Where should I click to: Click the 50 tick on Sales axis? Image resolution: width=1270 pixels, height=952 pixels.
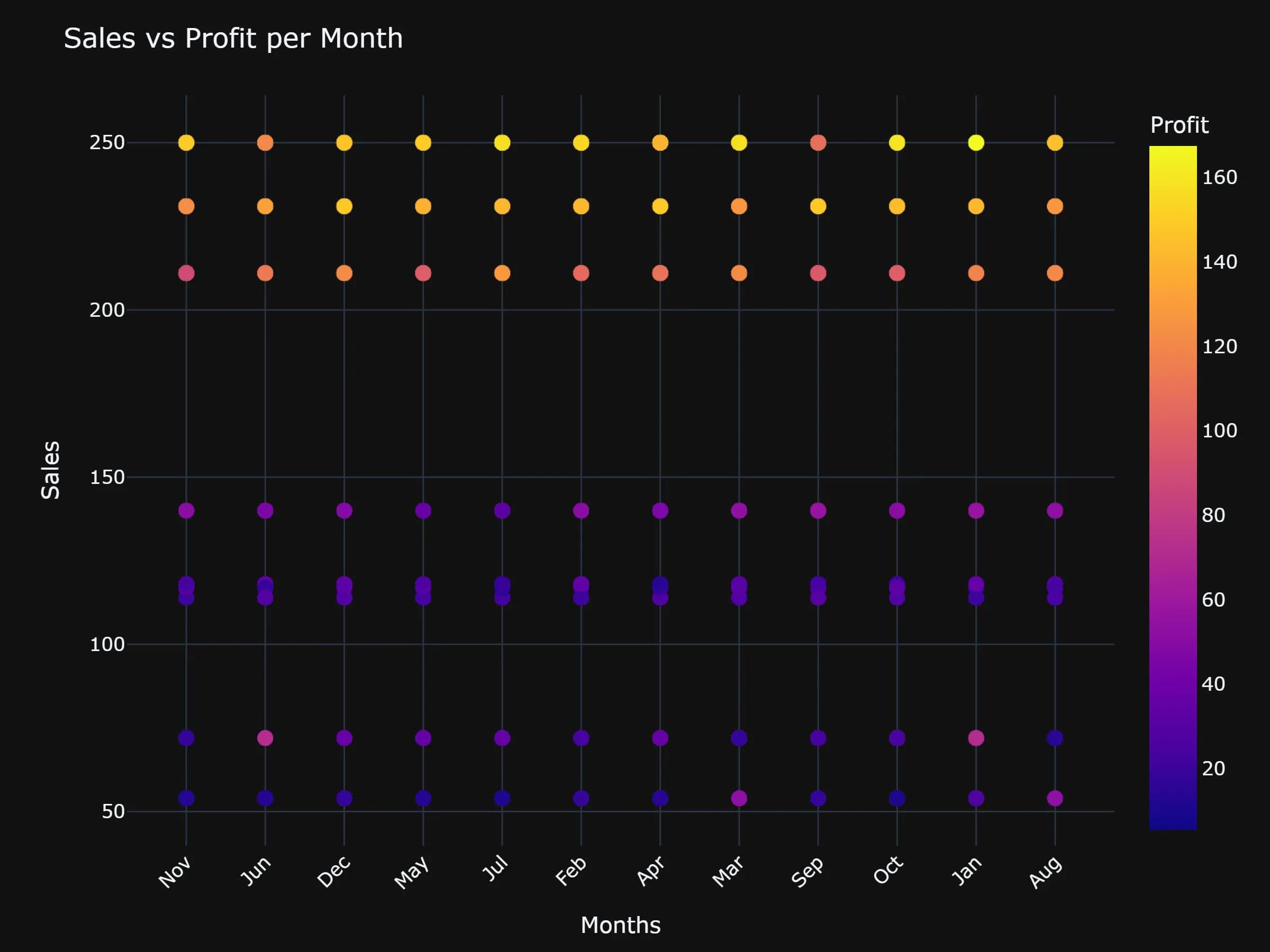(113, 811)
